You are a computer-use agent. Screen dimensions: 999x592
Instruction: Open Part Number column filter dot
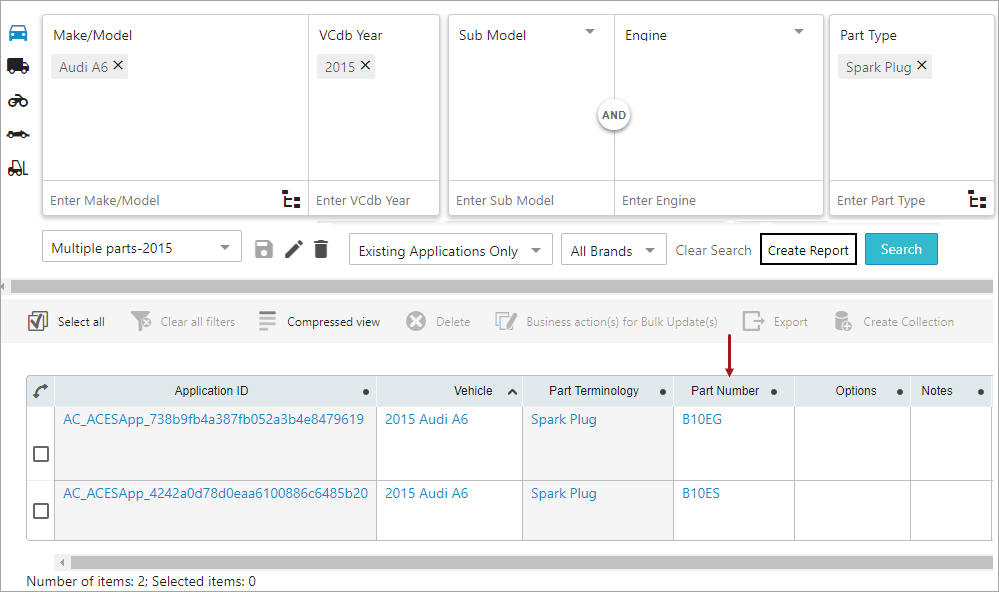pyautogui.click(x=773, y=392)
